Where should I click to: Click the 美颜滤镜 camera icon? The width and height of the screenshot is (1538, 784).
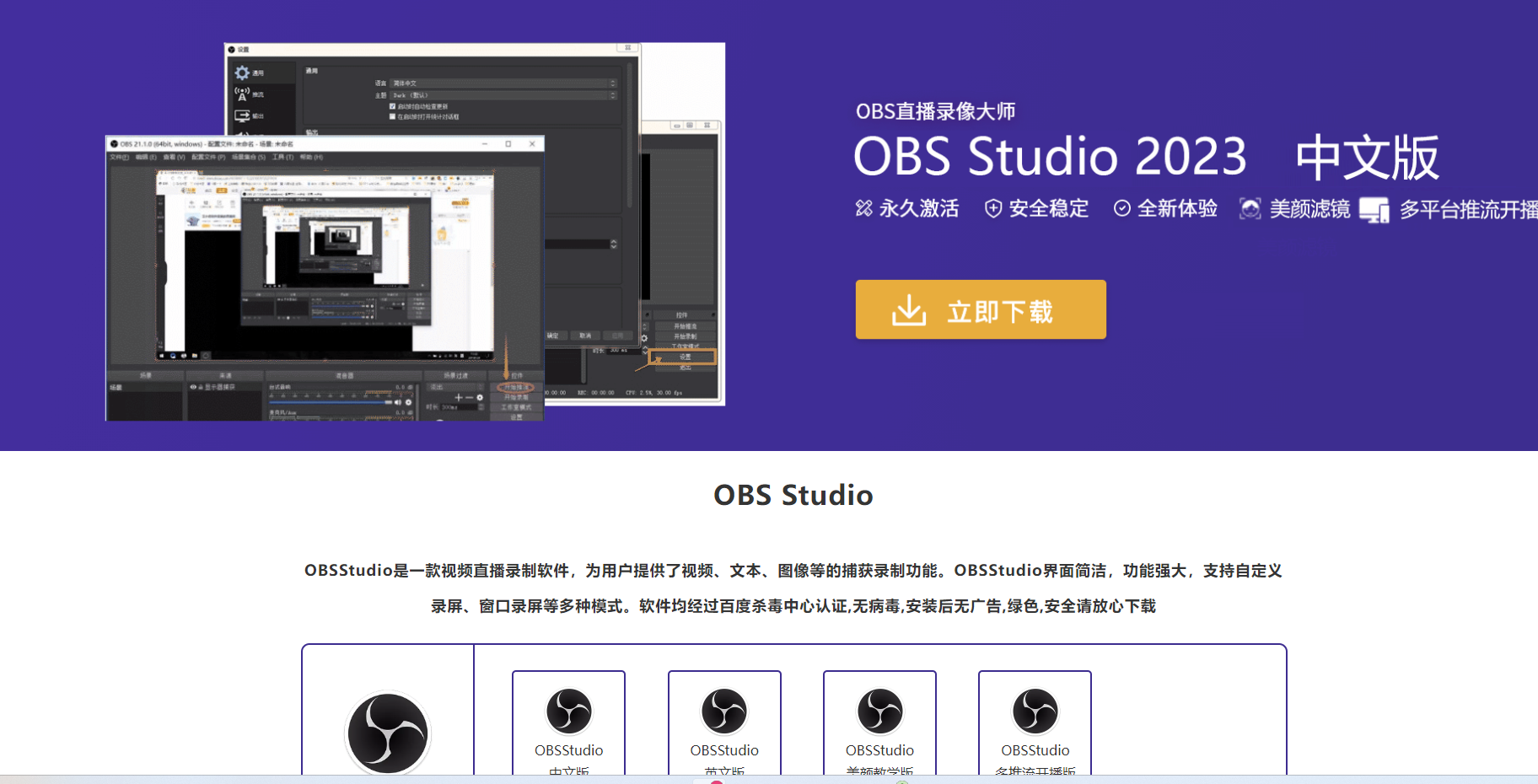point(1250,208)
